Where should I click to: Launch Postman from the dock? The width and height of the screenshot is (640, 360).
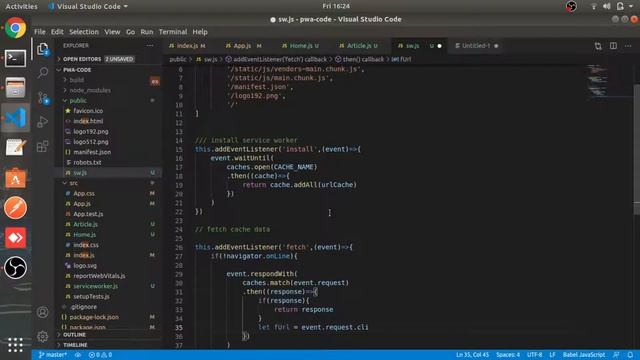[x=16, y=208]
